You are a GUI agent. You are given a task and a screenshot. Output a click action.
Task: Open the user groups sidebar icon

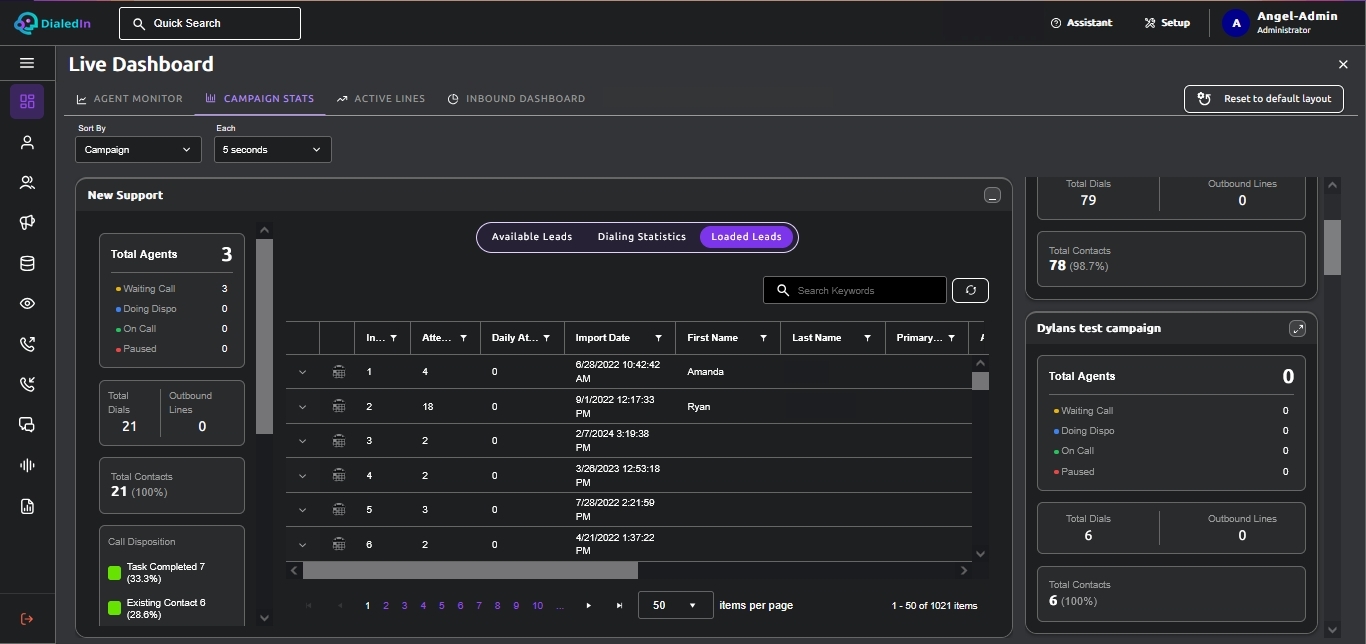point(27,183)
